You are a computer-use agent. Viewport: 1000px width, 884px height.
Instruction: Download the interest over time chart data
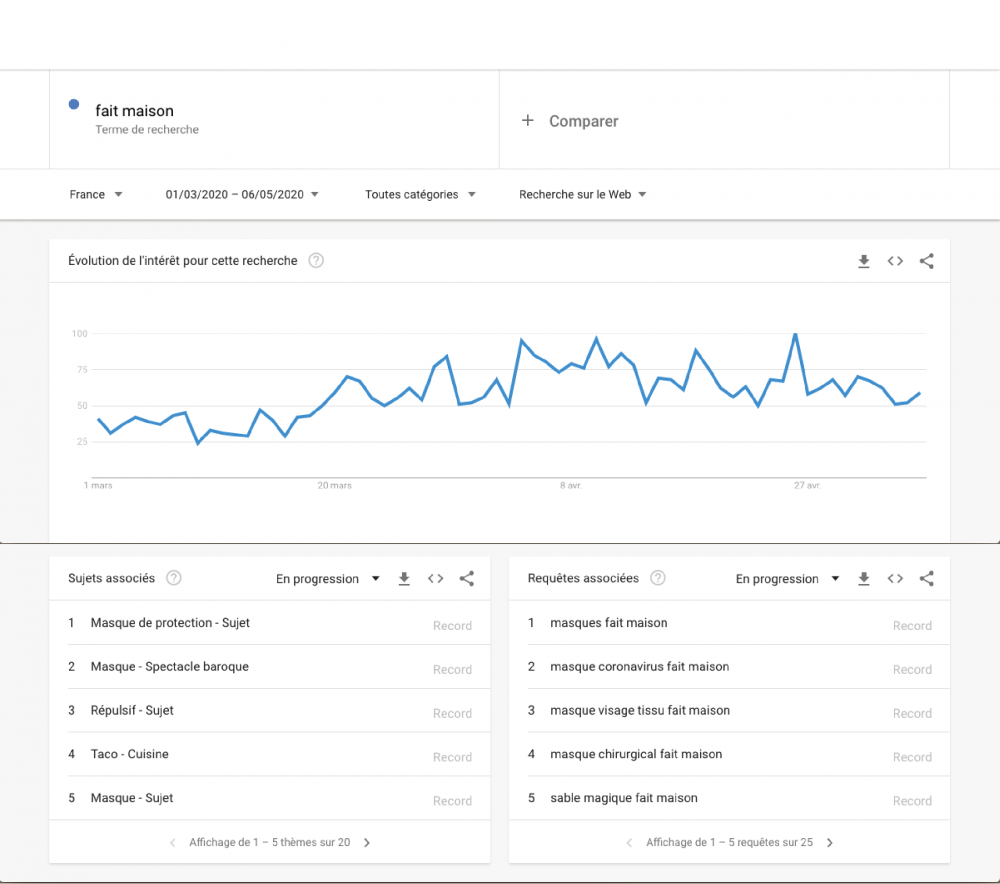click(864, 261)
